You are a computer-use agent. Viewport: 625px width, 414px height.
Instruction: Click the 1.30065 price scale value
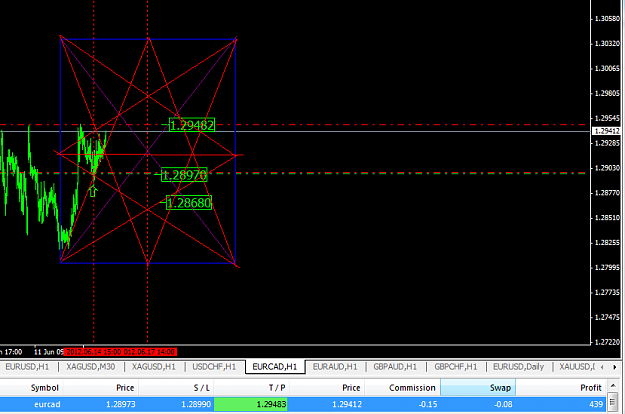pos(607,69)
